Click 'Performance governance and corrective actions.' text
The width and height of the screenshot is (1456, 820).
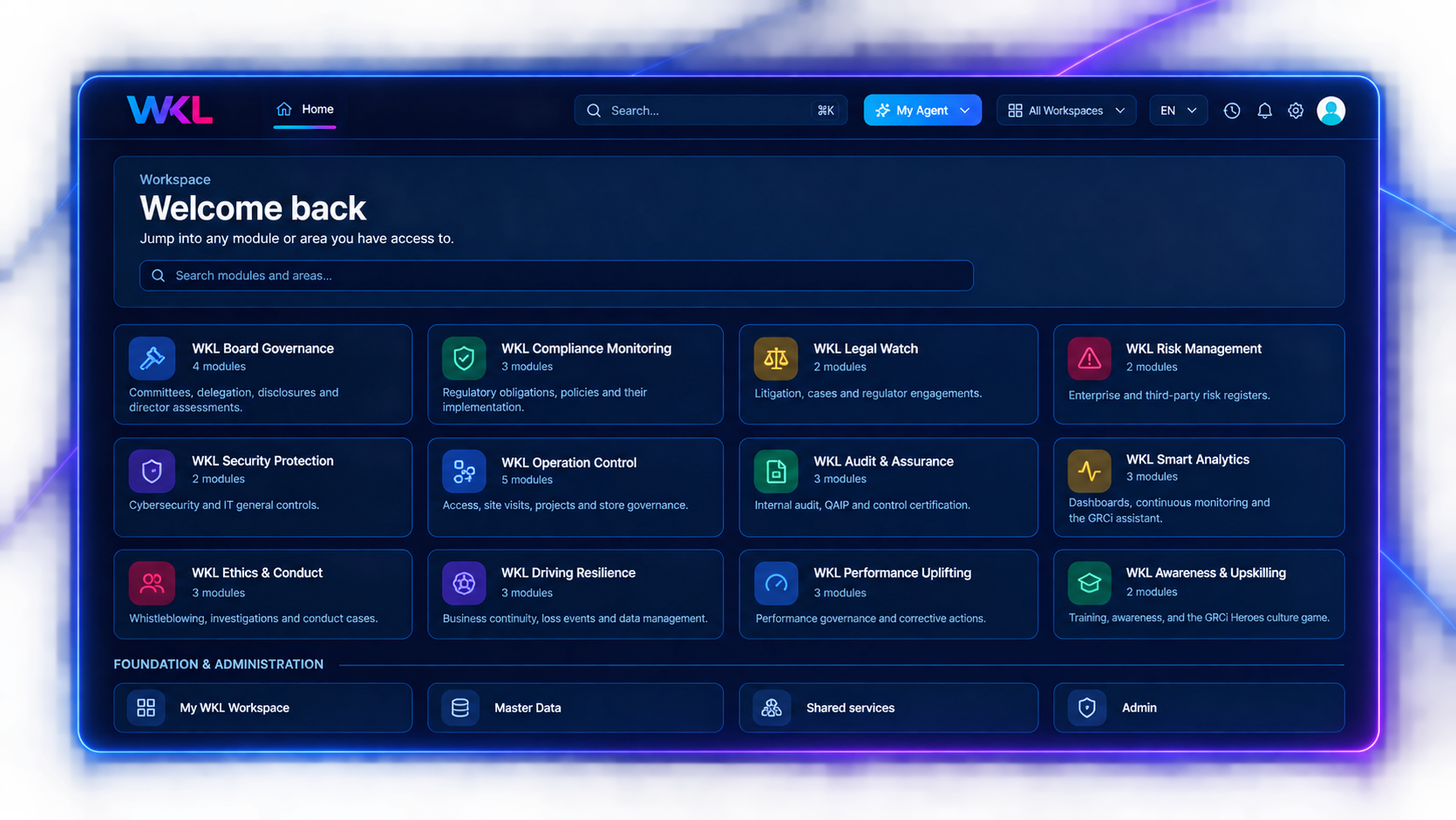(x=870, y=619)
